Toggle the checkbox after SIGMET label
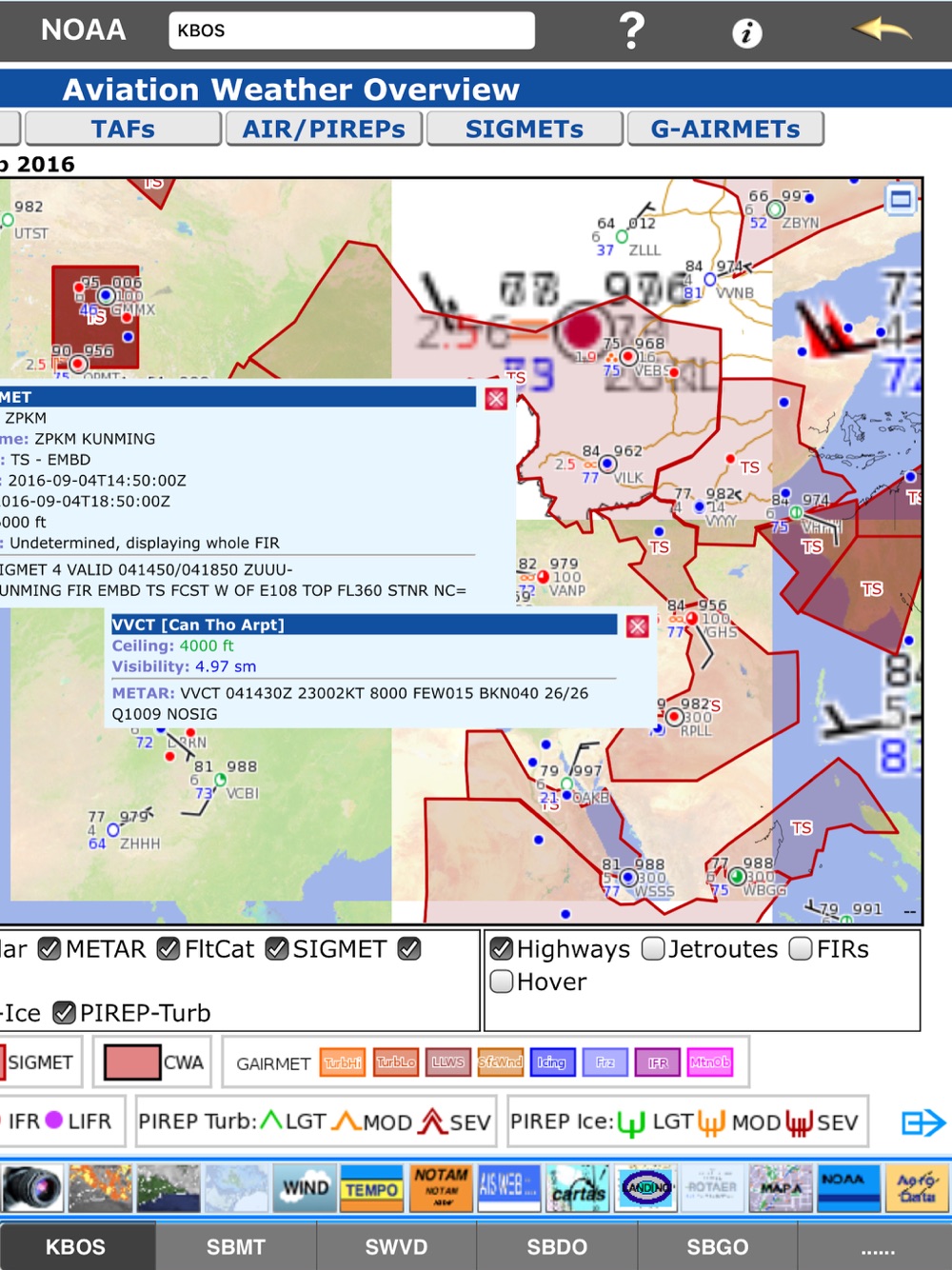Screen dimensions: 952x1270 click(x=409, y=949)
